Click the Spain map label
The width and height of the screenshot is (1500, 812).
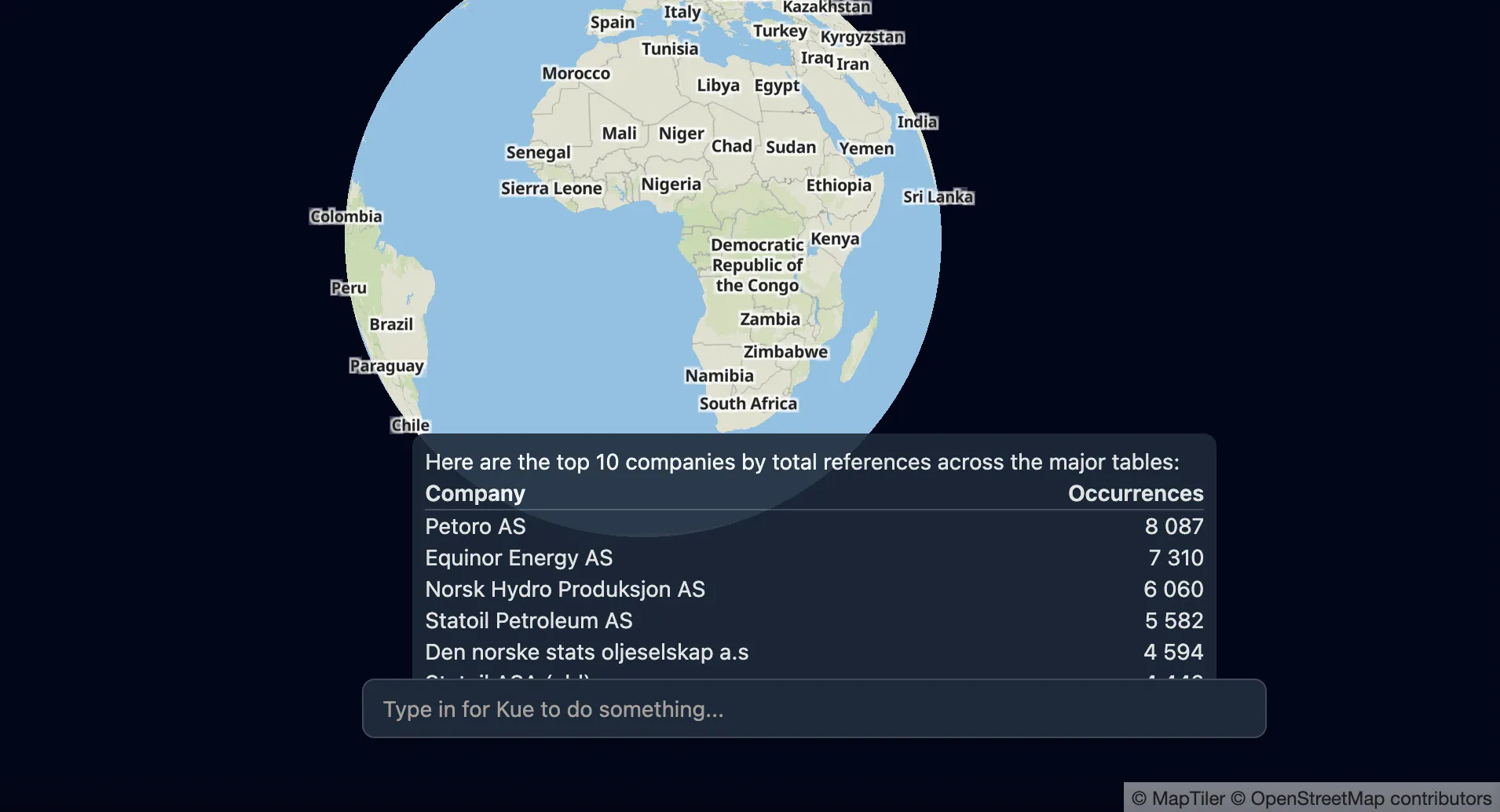tap(612, 22)
